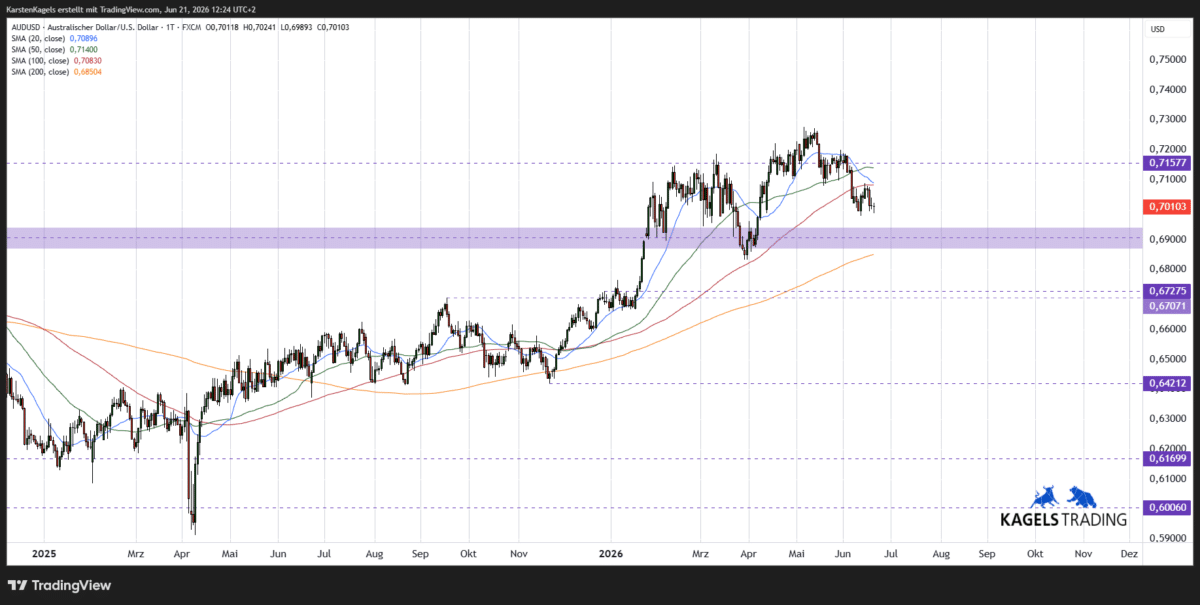Click the 2025 label on time axis
Screen dimensions: 1200x605
pos(44,553)
